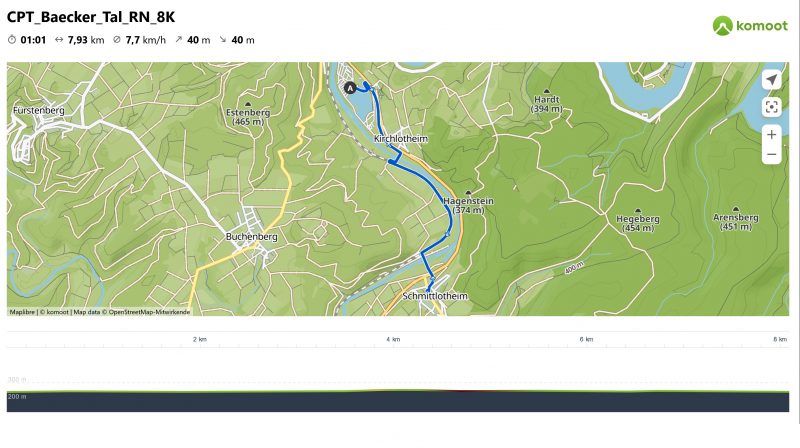Open the Maplibre attribution link
This screenshot has height=448, width=800.
[22, 312]
